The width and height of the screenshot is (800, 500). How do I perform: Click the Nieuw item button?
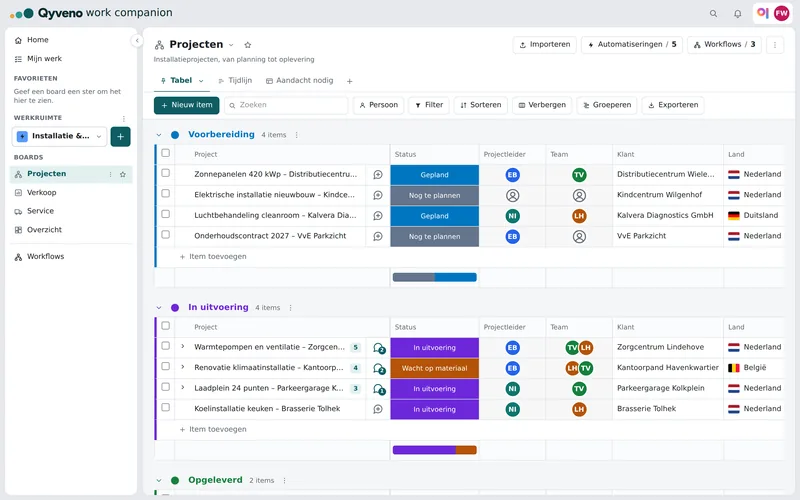tap(187, 105)
